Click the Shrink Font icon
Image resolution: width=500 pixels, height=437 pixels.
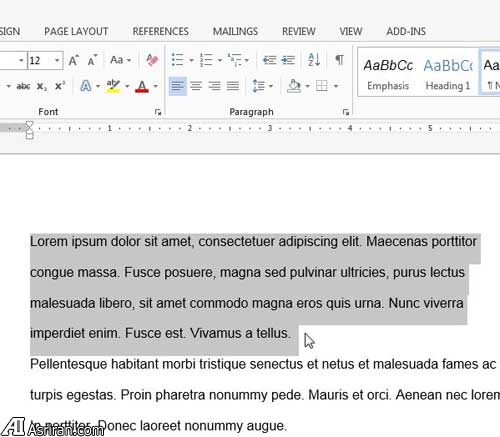(92, 60)
